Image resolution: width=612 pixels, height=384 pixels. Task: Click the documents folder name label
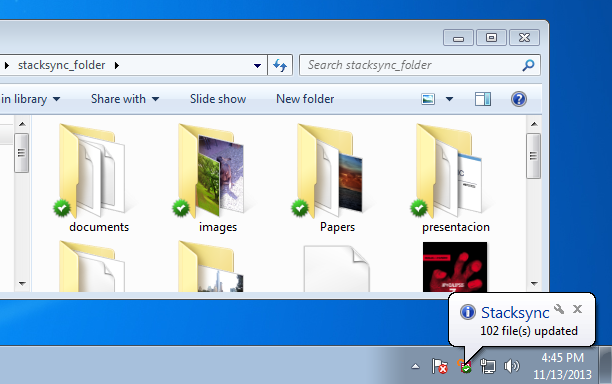click(x=99, y=227)
